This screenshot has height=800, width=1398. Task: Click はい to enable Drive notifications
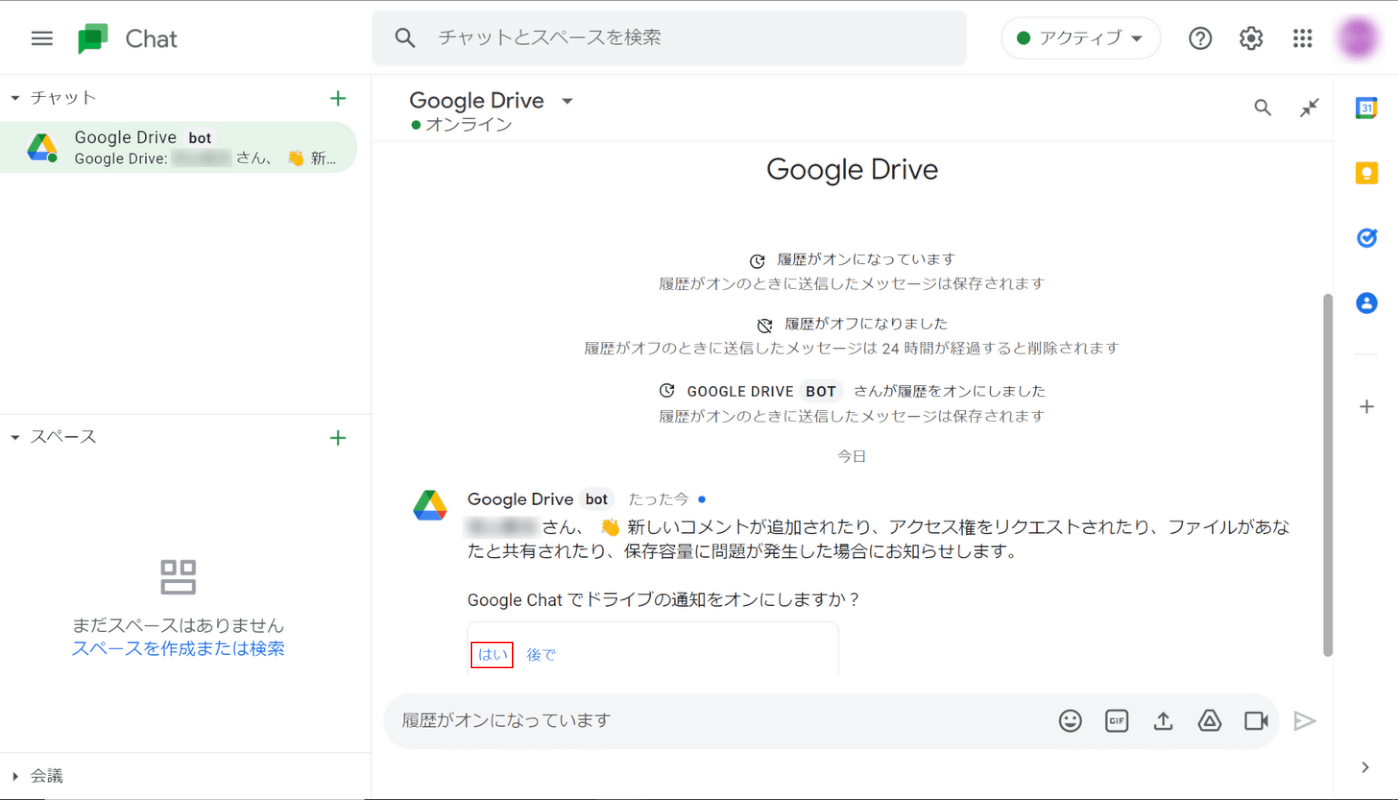point(492,655)
